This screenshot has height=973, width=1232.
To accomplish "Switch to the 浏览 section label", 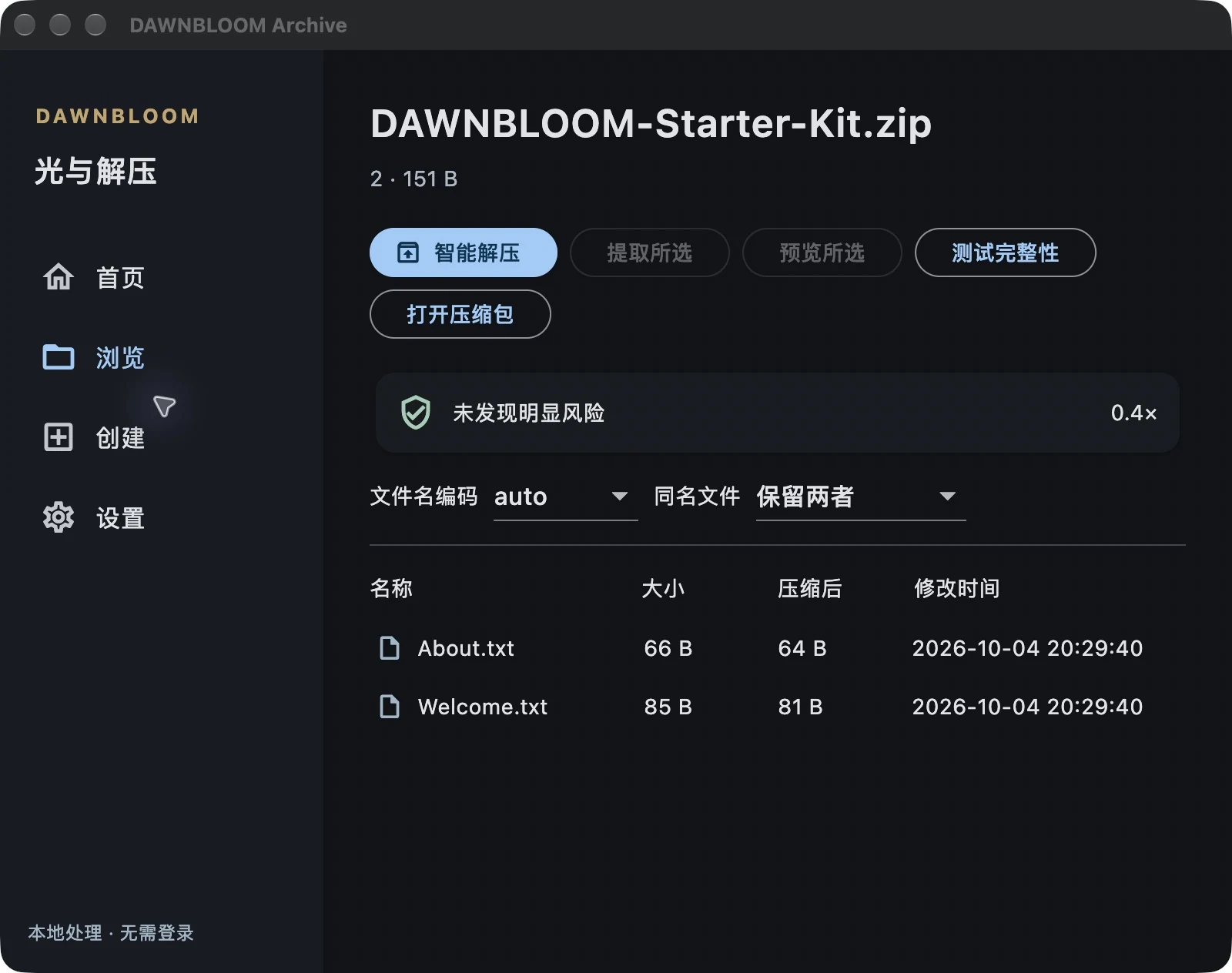I will [120, 358].
